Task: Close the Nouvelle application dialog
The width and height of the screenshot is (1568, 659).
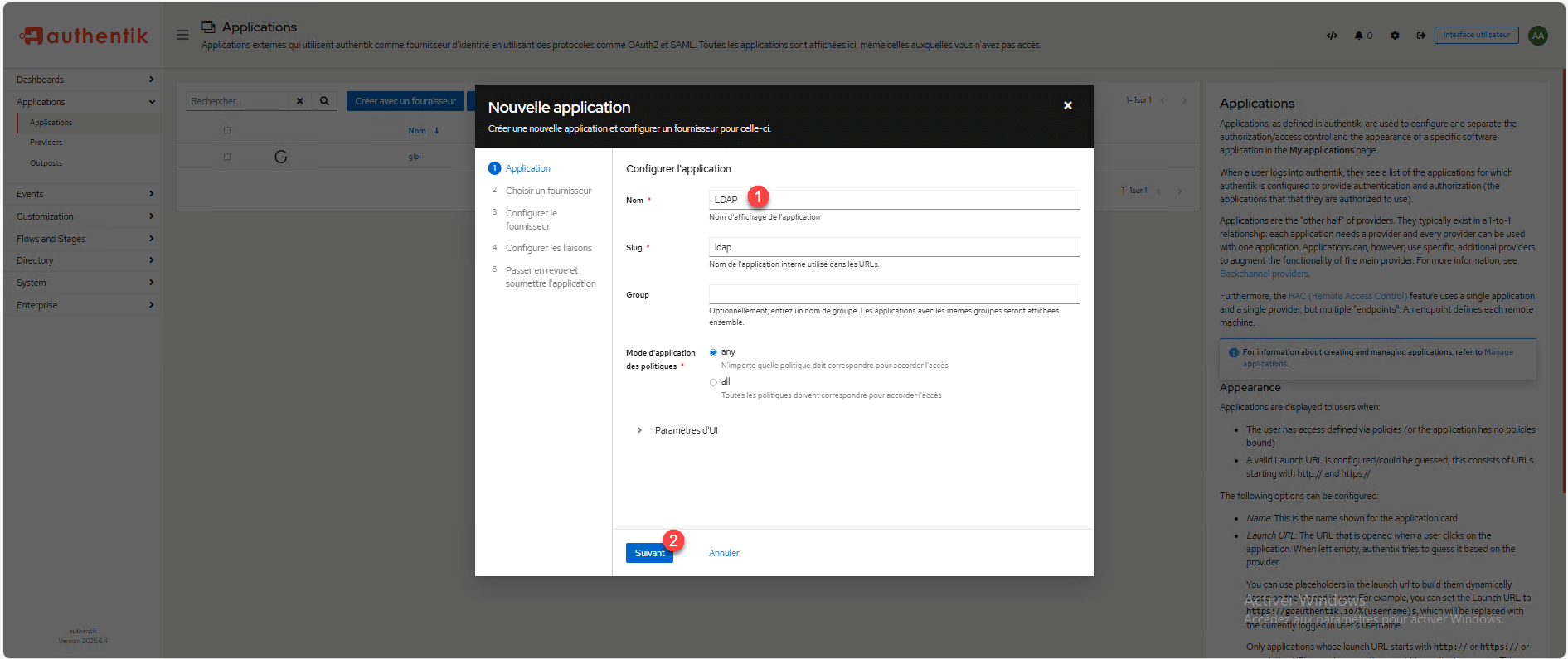Action: click(1068, 105)
